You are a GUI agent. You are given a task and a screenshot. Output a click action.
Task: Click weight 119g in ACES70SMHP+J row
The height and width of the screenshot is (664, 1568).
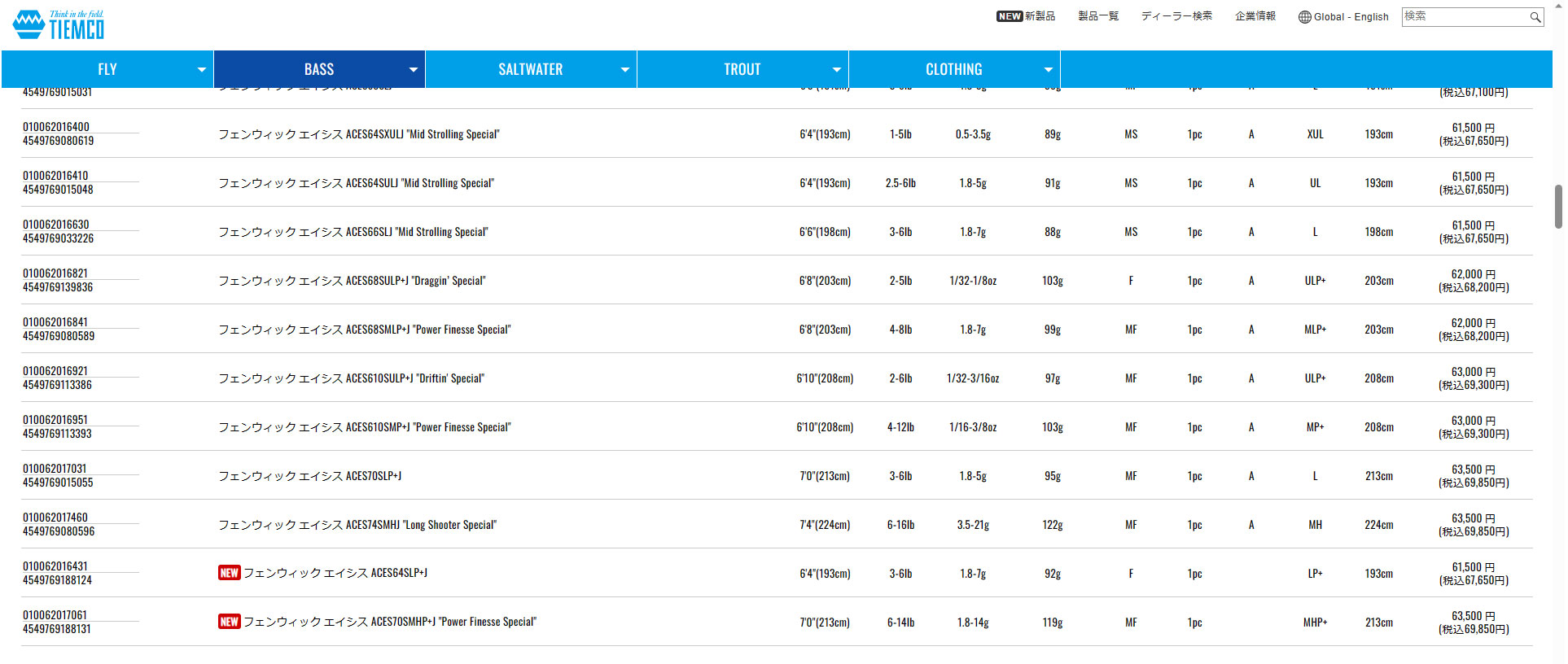coord(1053,622)
